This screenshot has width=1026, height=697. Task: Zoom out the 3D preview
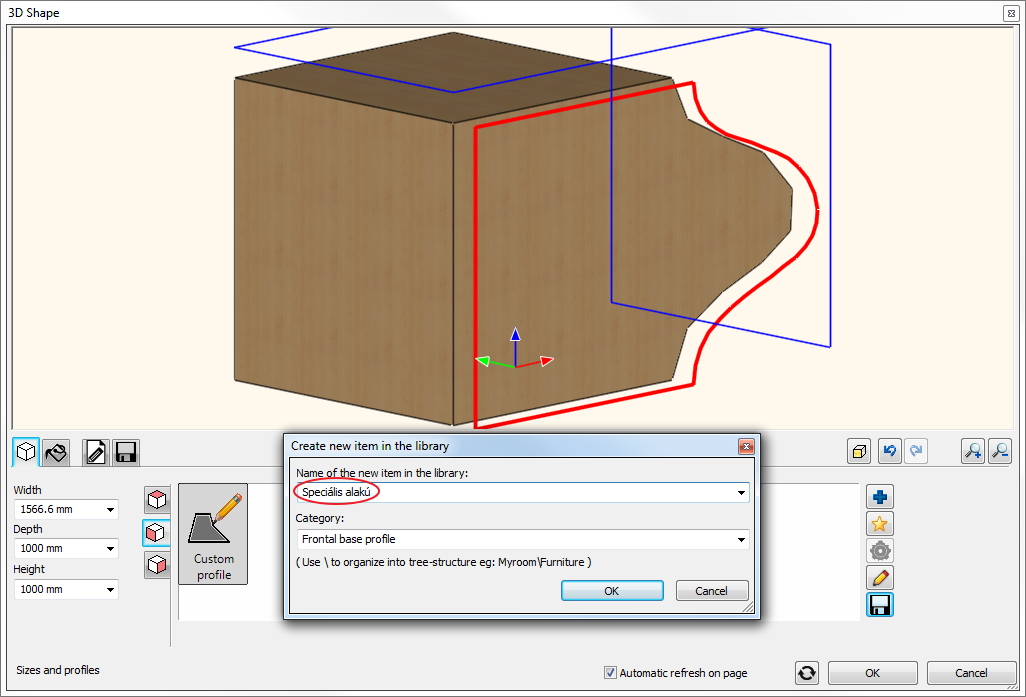click(x=1000, y=451)
